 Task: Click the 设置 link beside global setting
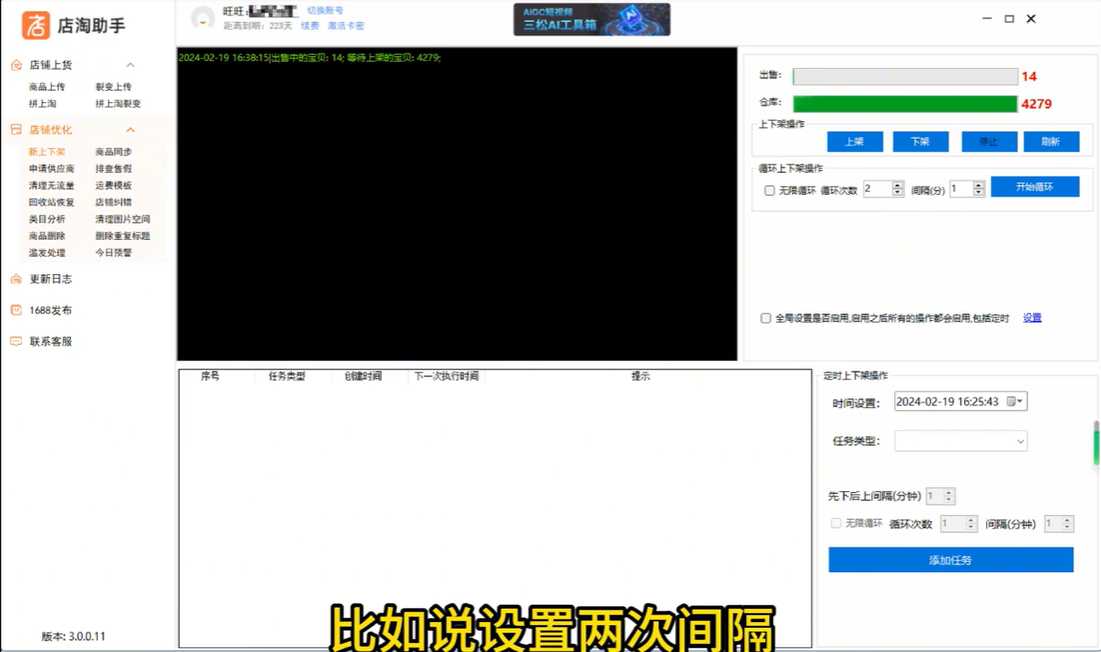(1032, 318)
